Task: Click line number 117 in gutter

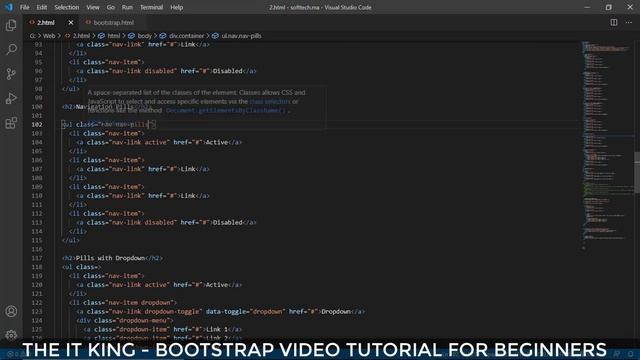Action: pos(37,258)
